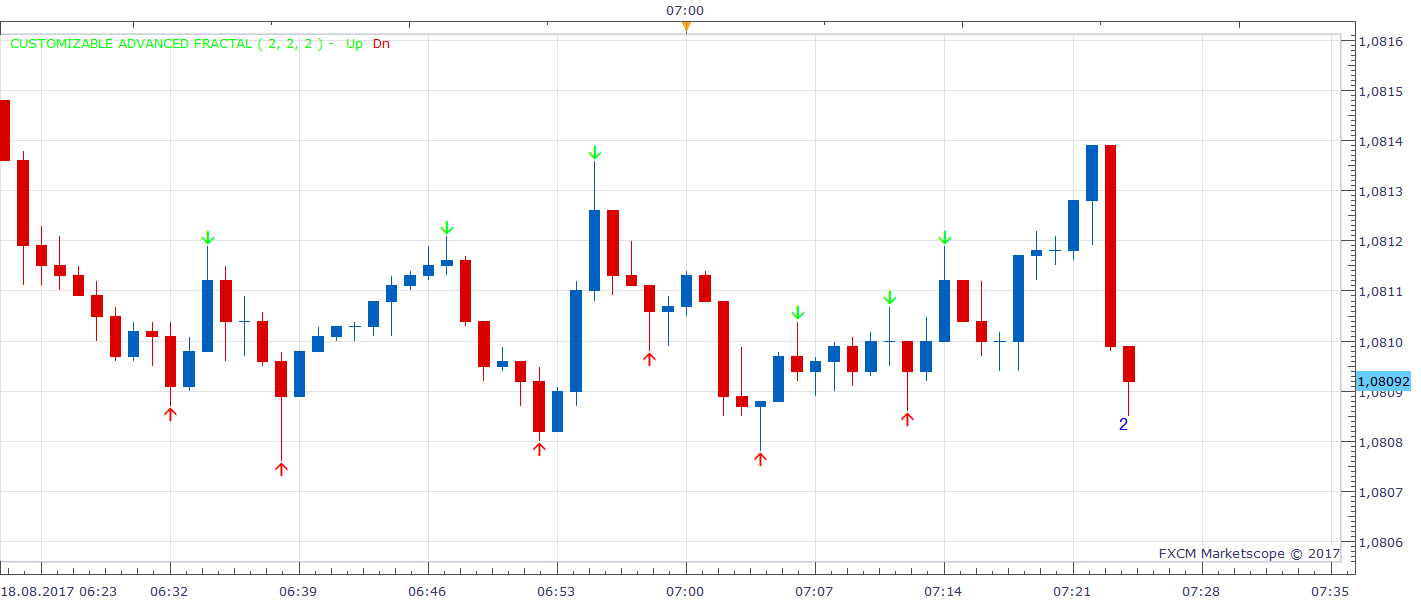Click the orange triangle marker under top 07:00
Image resolution: width=1421 pixels, height=604 pixels.
686,27
